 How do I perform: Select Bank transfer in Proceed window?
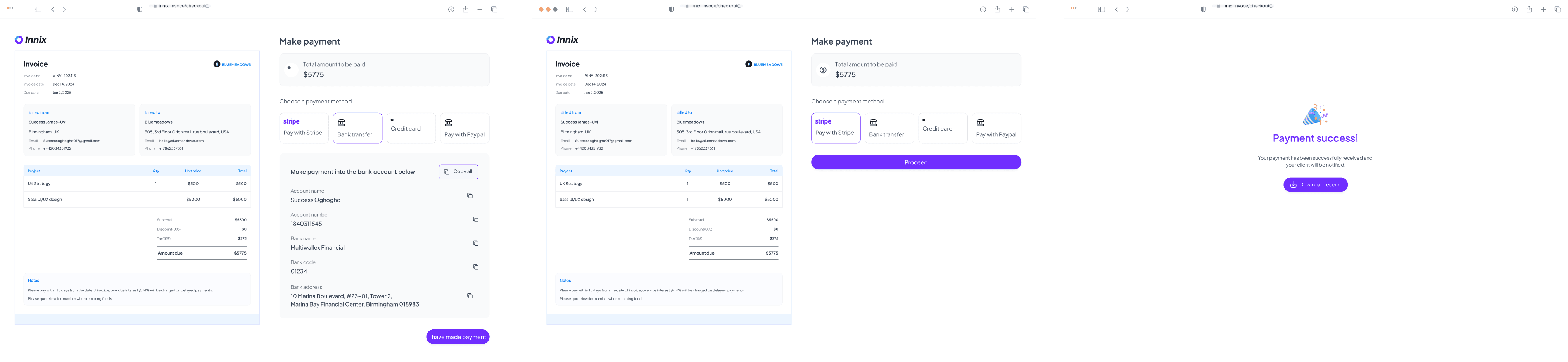889,128
